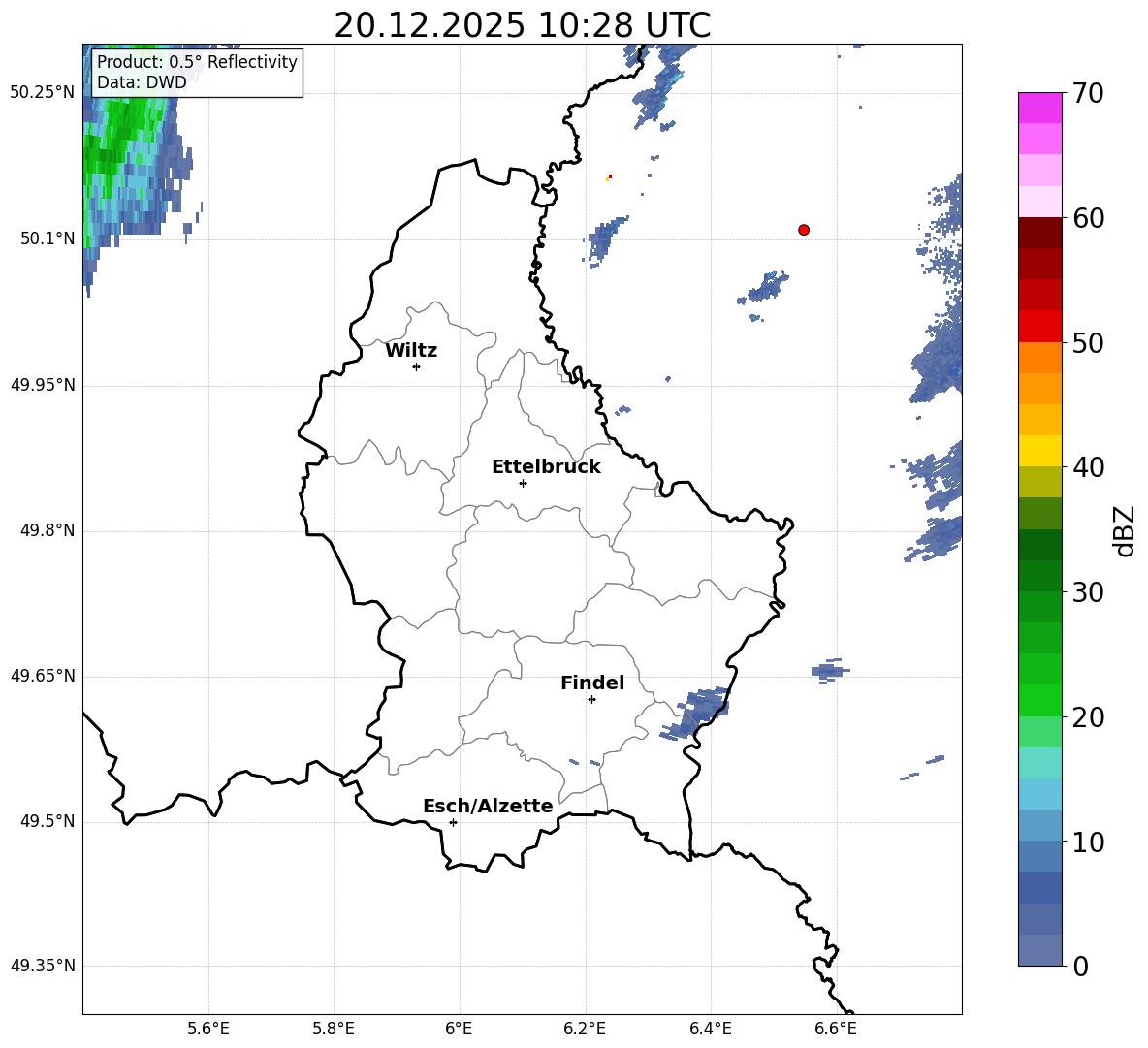Click the Wiltz station cross marker
The image size is (1148, 1048).
pos(417,366)
